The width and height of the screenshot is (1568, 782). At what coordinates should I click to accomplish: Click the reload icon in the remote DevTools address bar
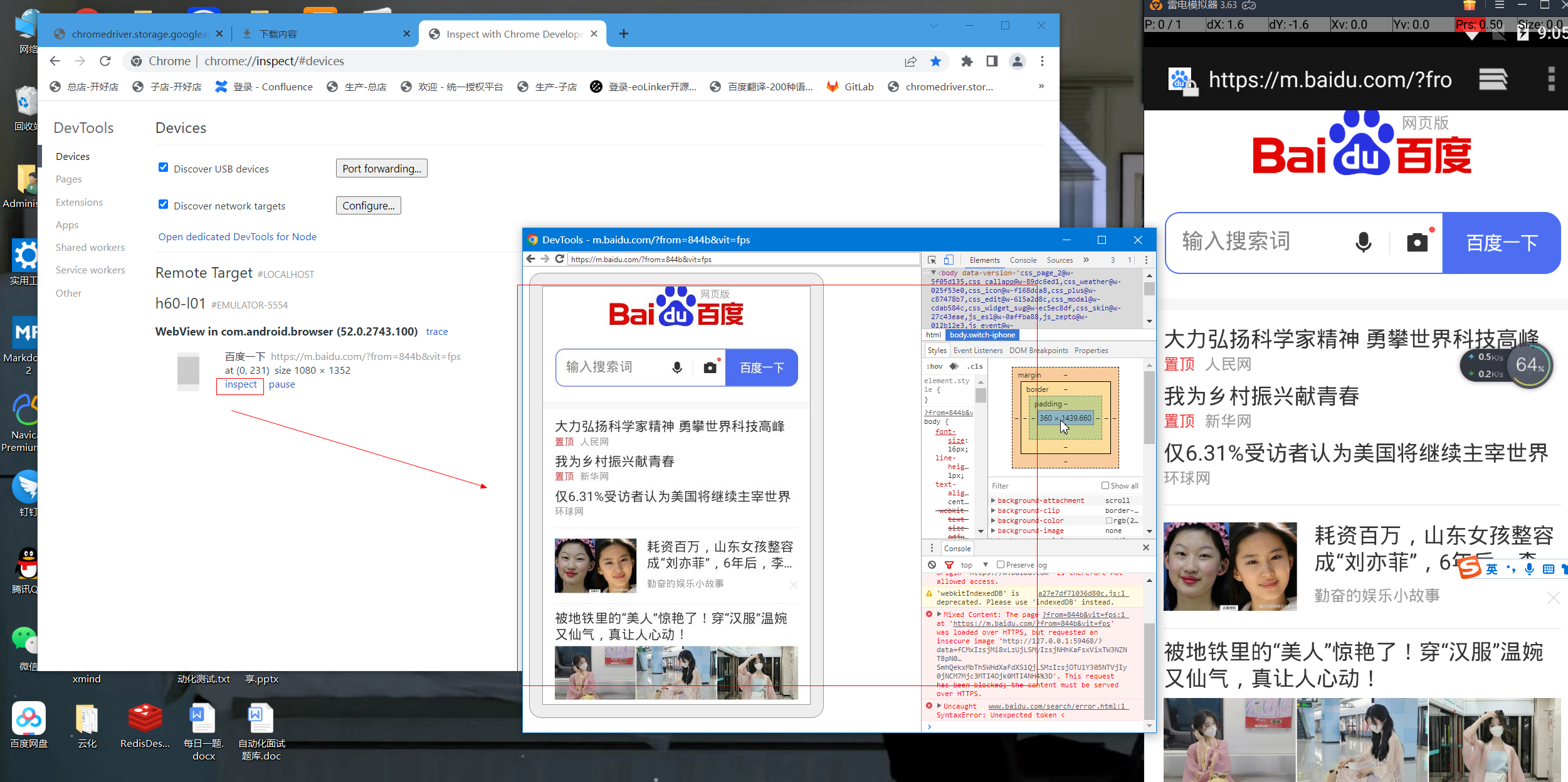point(560,259)
